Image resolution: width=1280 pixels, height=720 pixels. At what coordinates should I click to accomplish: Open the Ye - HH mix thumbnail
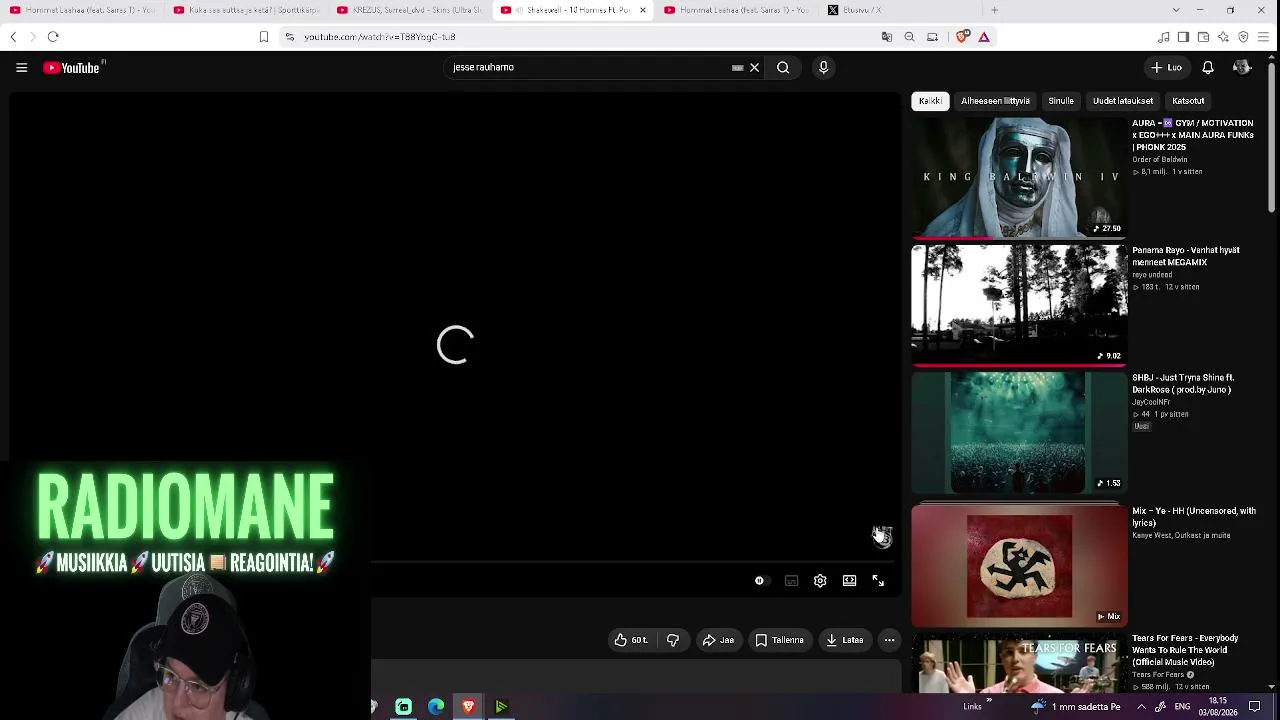pos(1019,566)
